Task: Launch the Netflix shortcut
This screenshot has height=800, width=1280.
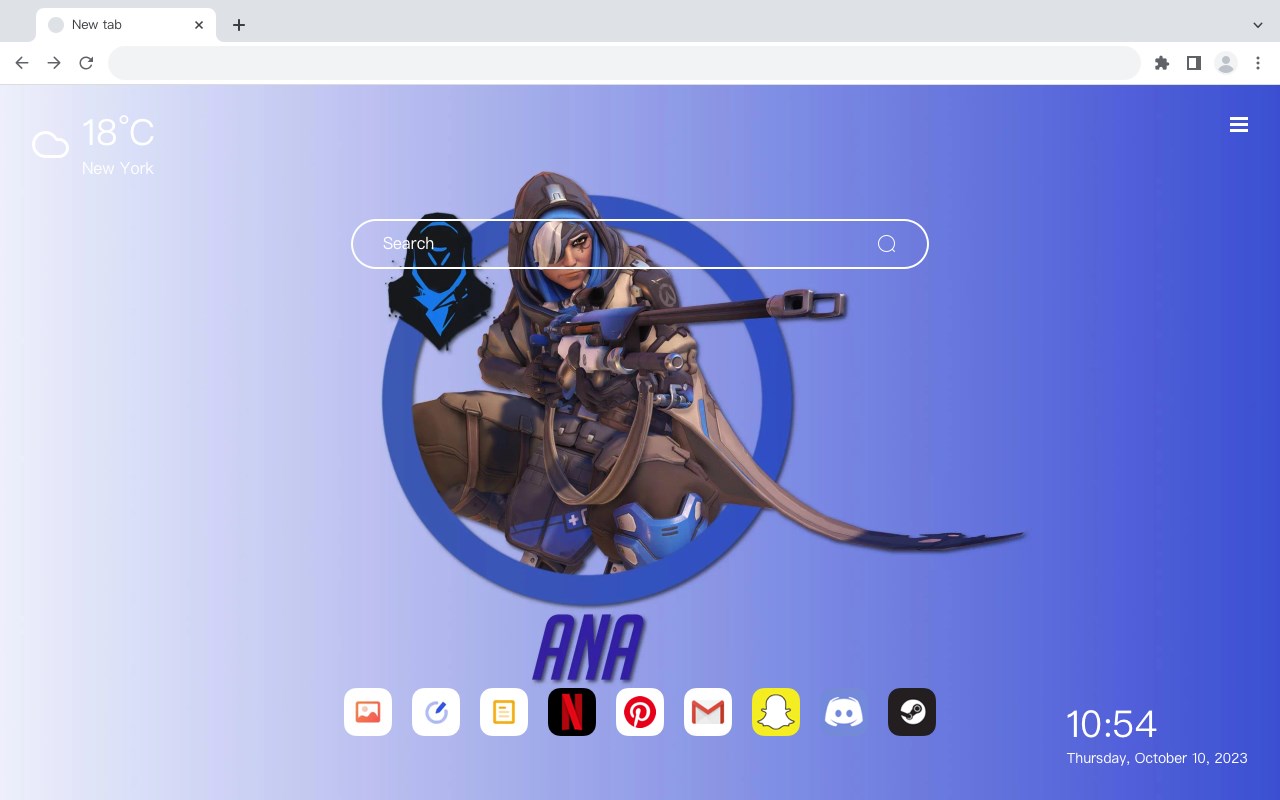Action: [572, 712]
